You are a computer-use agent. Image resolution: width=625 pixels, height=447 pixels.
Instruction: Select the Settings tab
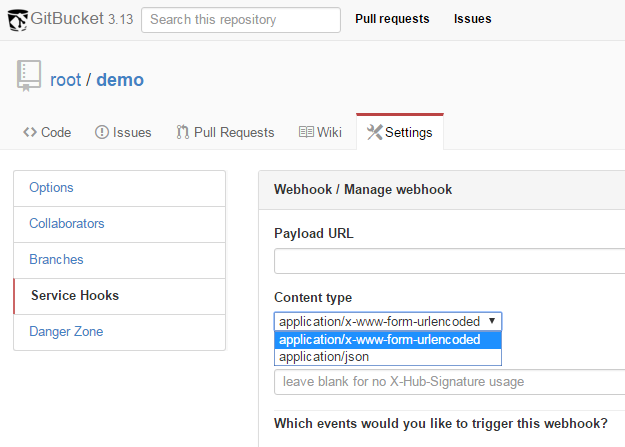400,132
